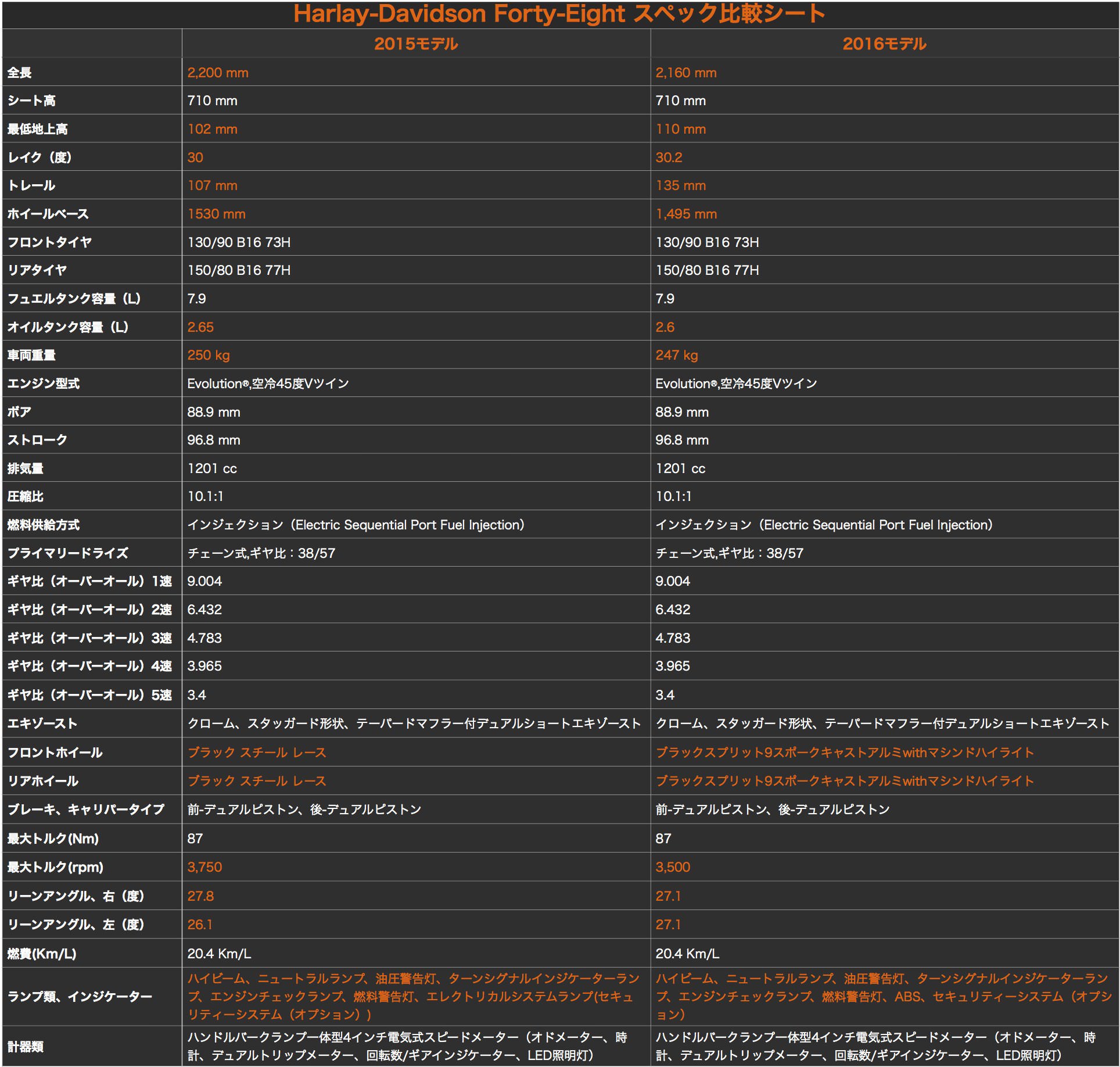Select the 2016 front wheel 'ブラックスプリット9スポーク' value
1120x1067 pixels.
pyautogui.click(x=845, y=753)
